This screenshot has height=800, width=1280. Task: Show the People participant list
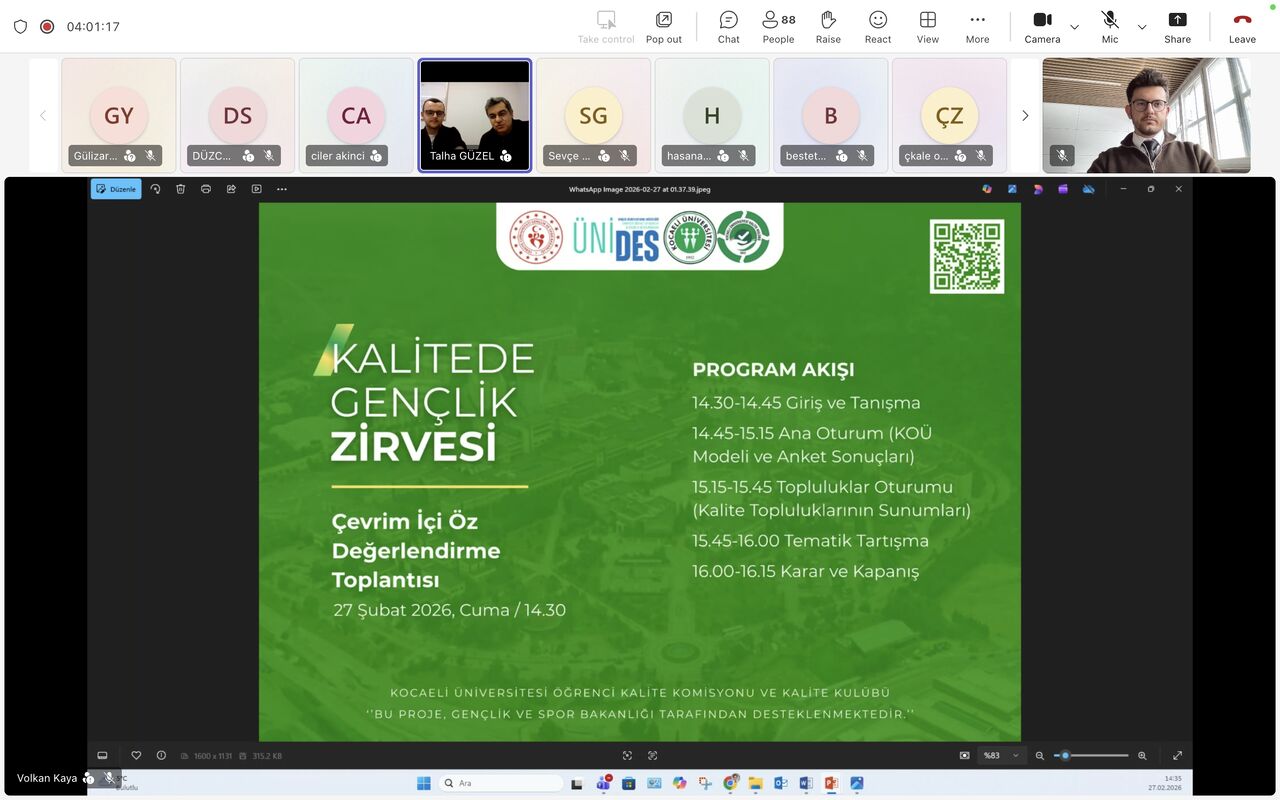coord(778,27)
